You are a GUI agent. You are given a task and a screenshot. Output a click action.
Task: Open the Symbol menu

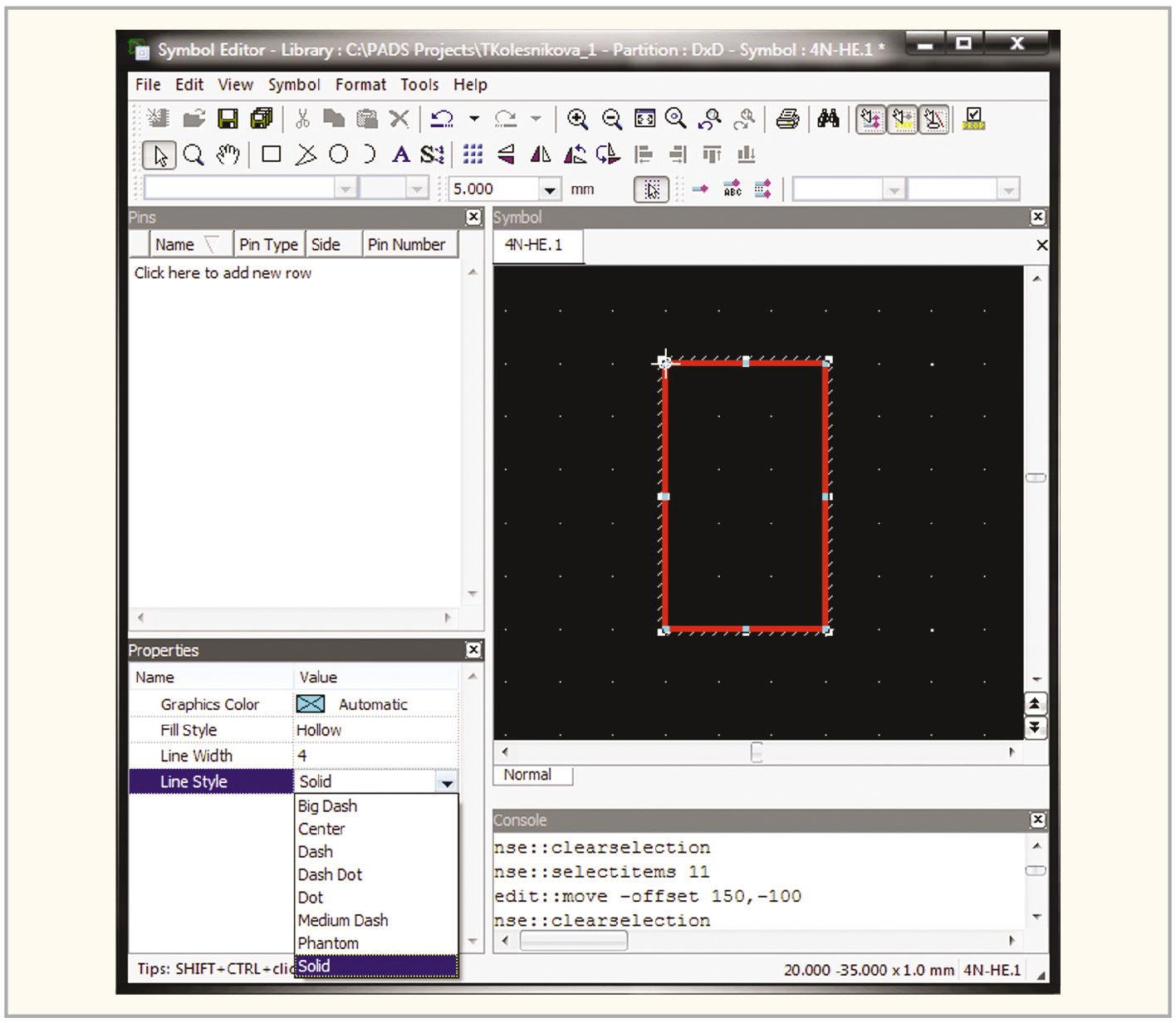click(x=294, y=85)
